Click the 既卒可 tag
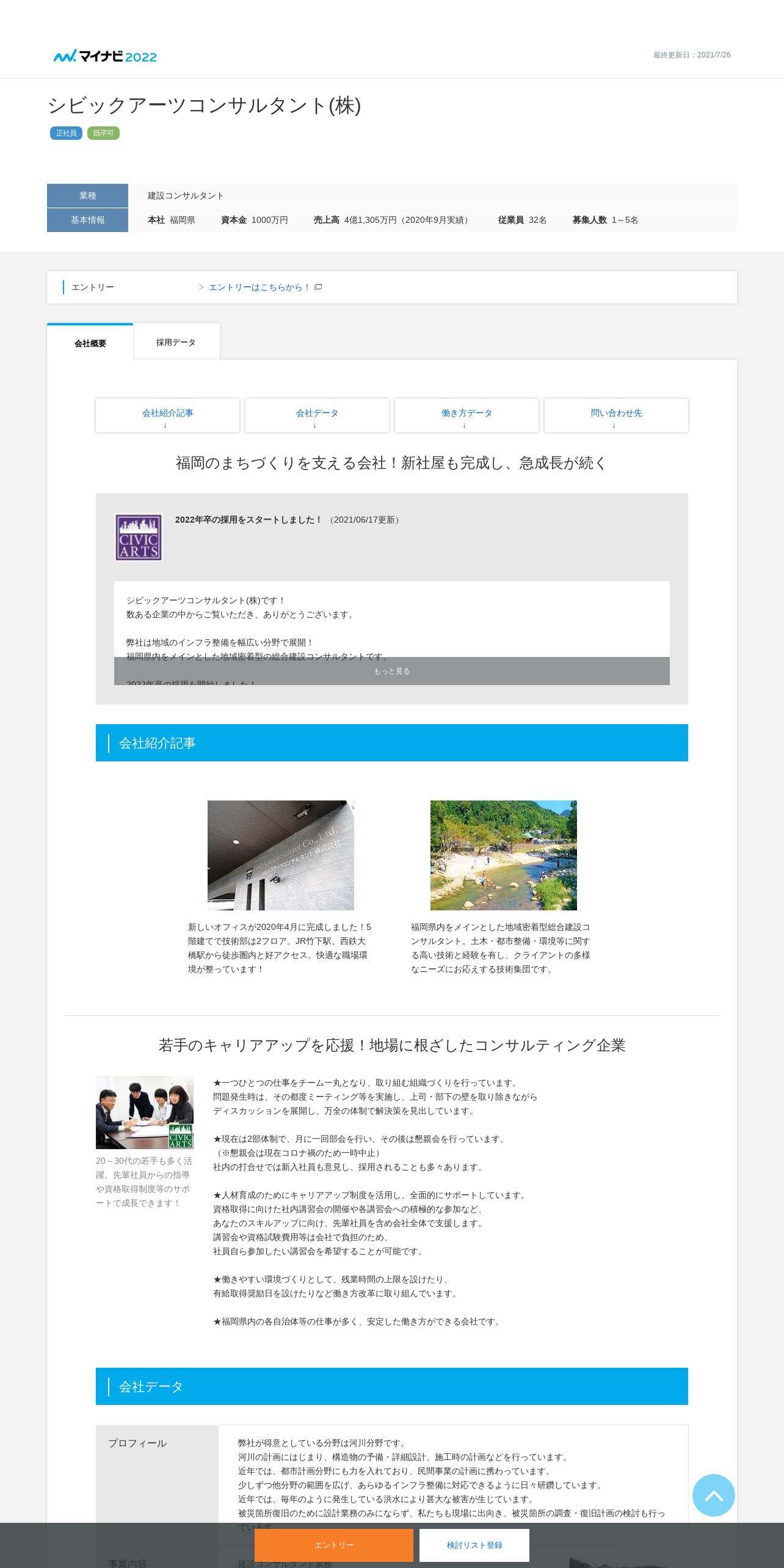Viewport: 784px width, 1568px height. [103, 133]
